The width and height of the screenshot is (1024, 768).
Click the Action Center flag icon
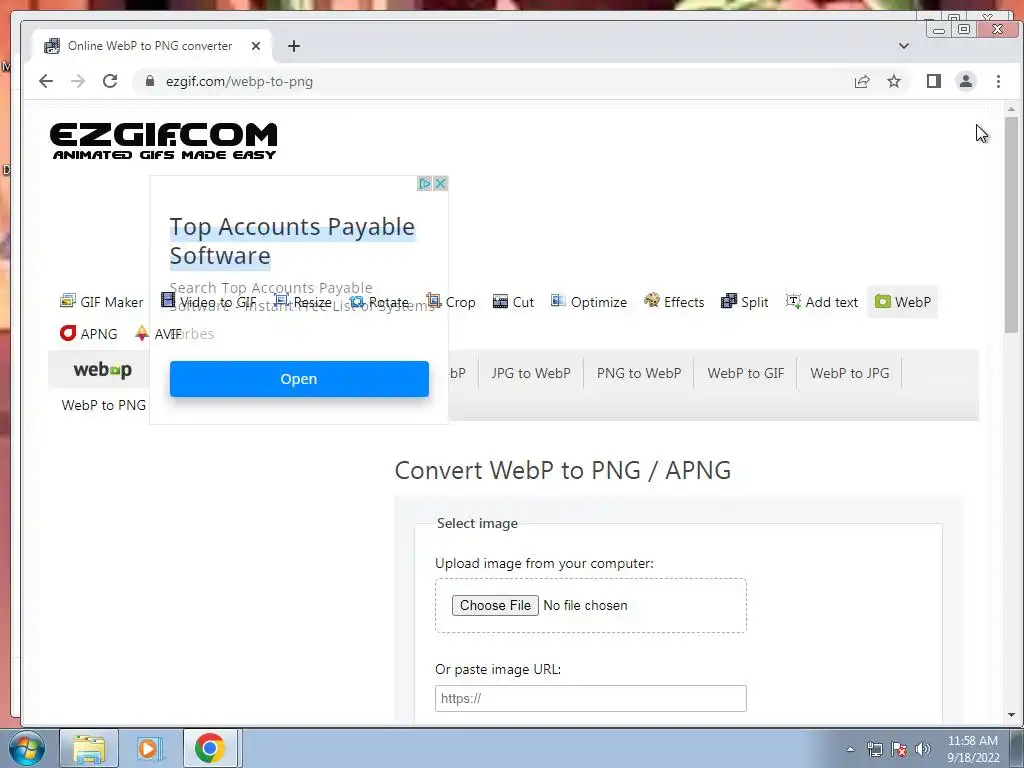[x=899, y=749]
